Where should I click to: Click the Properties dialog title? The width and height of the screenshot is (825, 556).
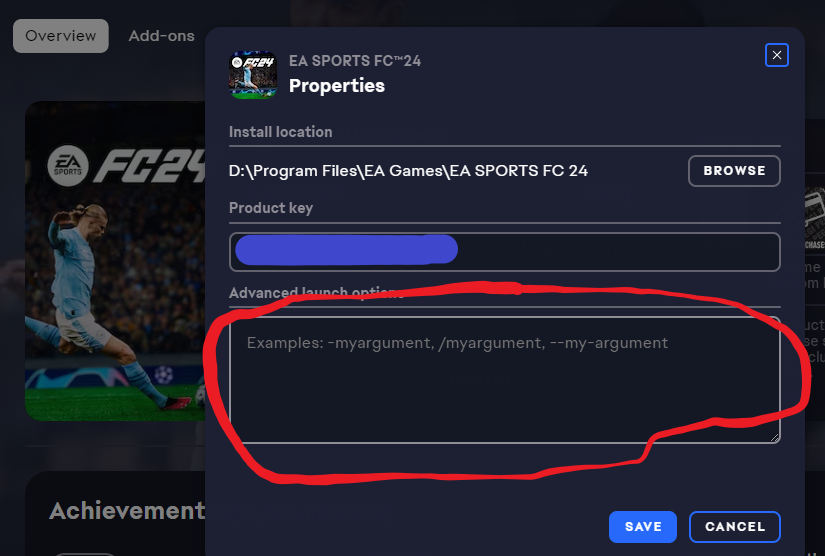point(337,86)
